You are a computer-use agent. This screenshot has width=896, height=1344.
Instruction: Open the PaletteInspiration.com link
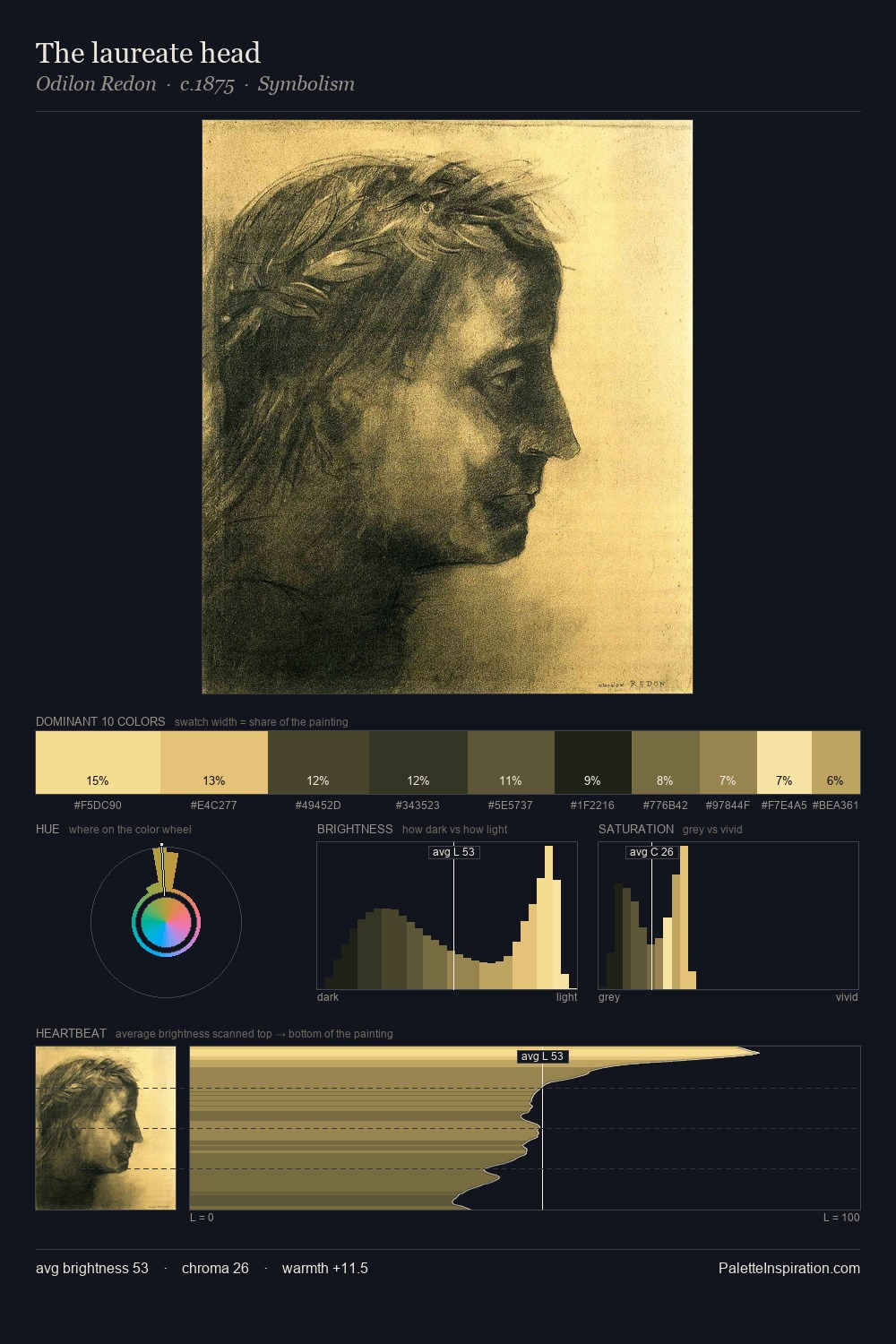click(x=789, y=1268)
